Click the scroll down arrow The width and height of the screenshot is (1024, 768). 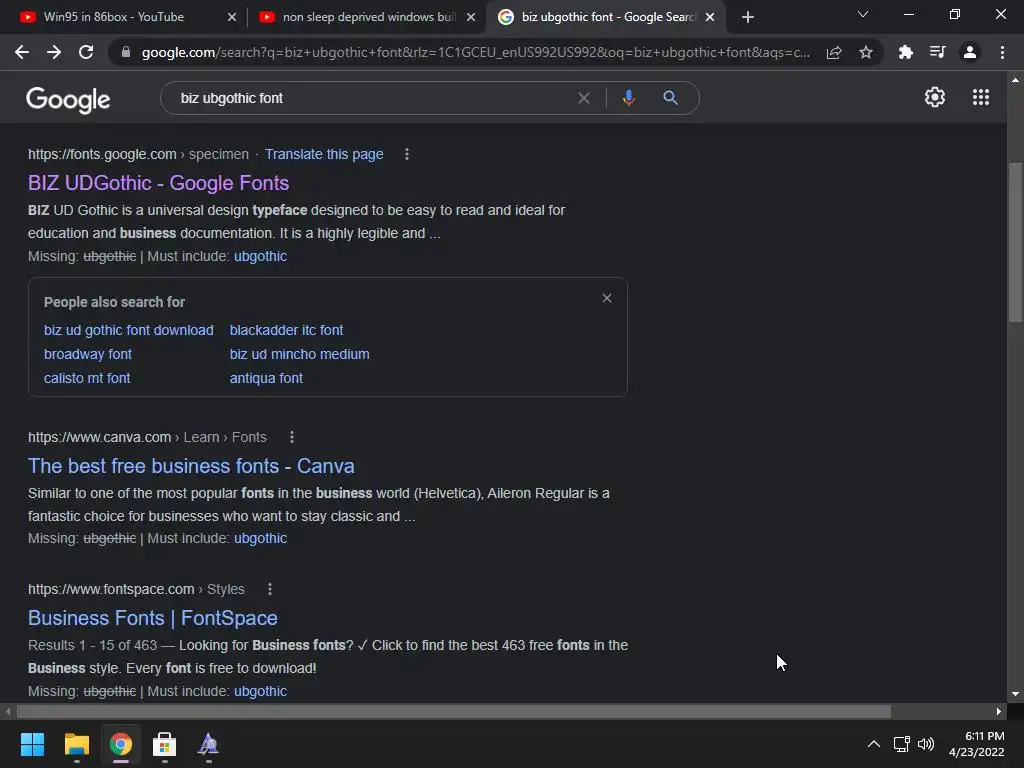[1015, 694]
